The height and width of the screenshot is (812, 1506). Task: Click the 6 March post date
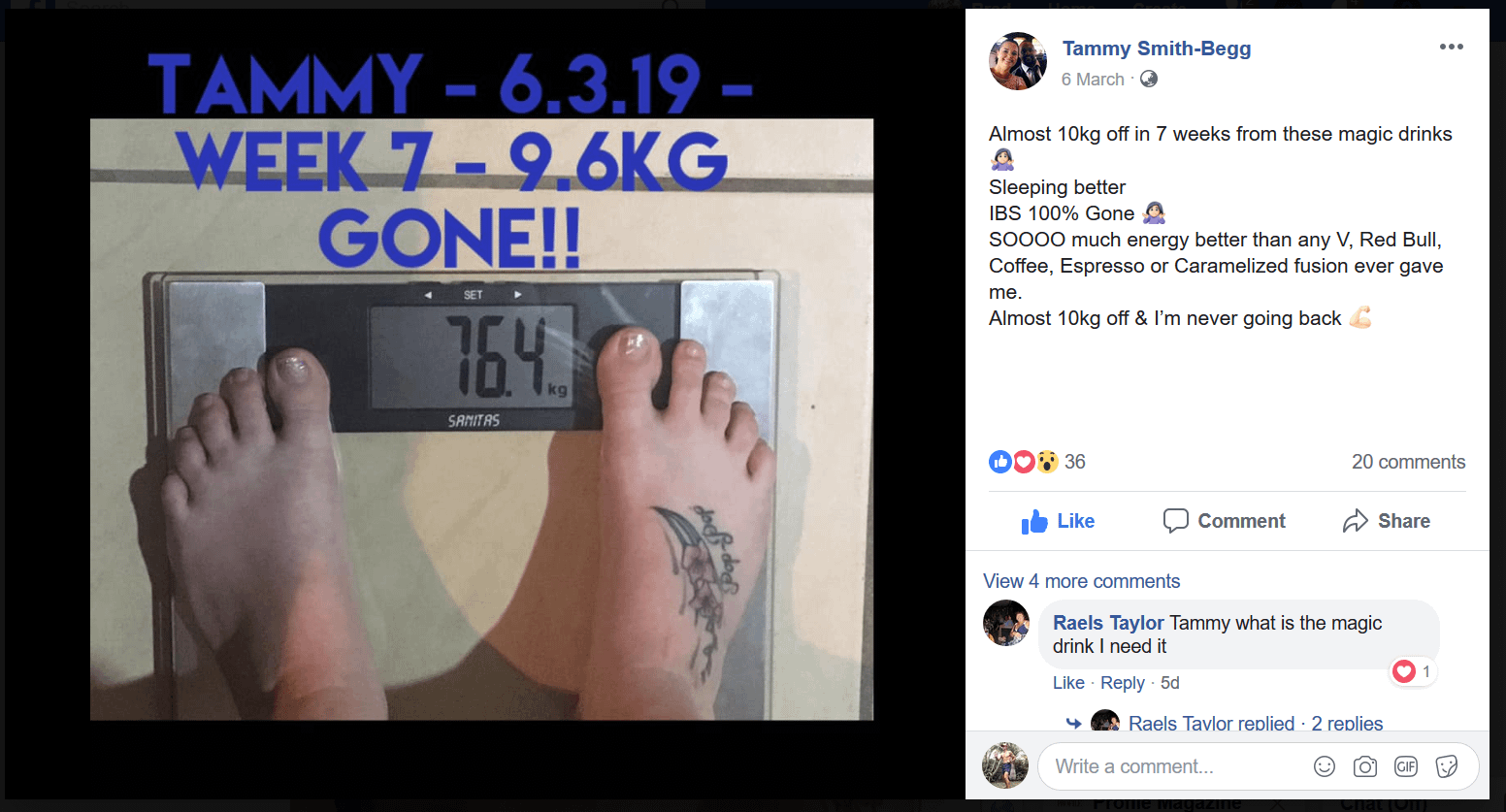click(1093, 80)
